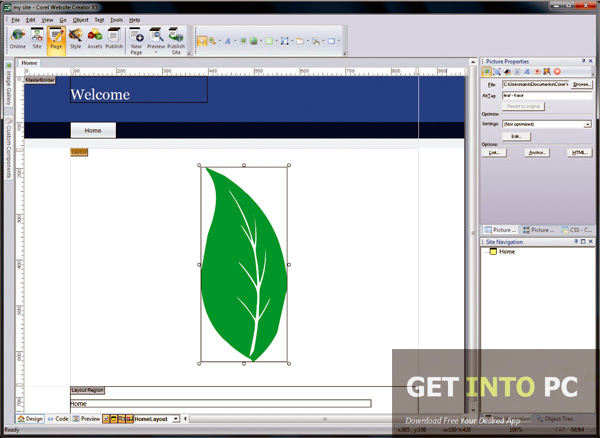Open the Style view
This screenshot has height=438, width=600.
(x=75, y=39)
